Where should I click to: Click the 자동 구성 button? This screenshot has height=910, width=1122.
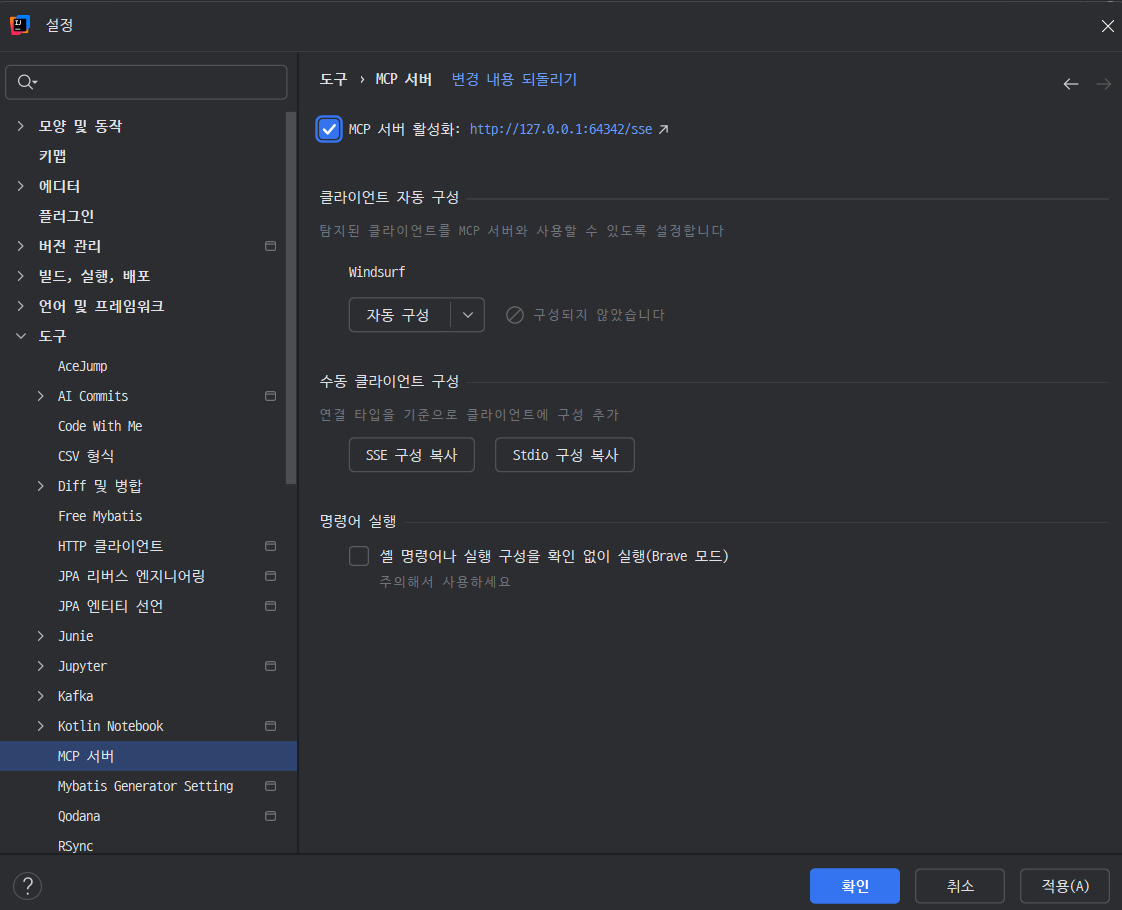point(399,315)
